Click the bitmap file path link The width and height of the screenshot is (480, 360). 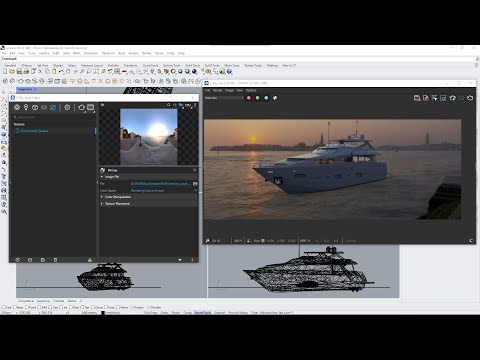161,184
